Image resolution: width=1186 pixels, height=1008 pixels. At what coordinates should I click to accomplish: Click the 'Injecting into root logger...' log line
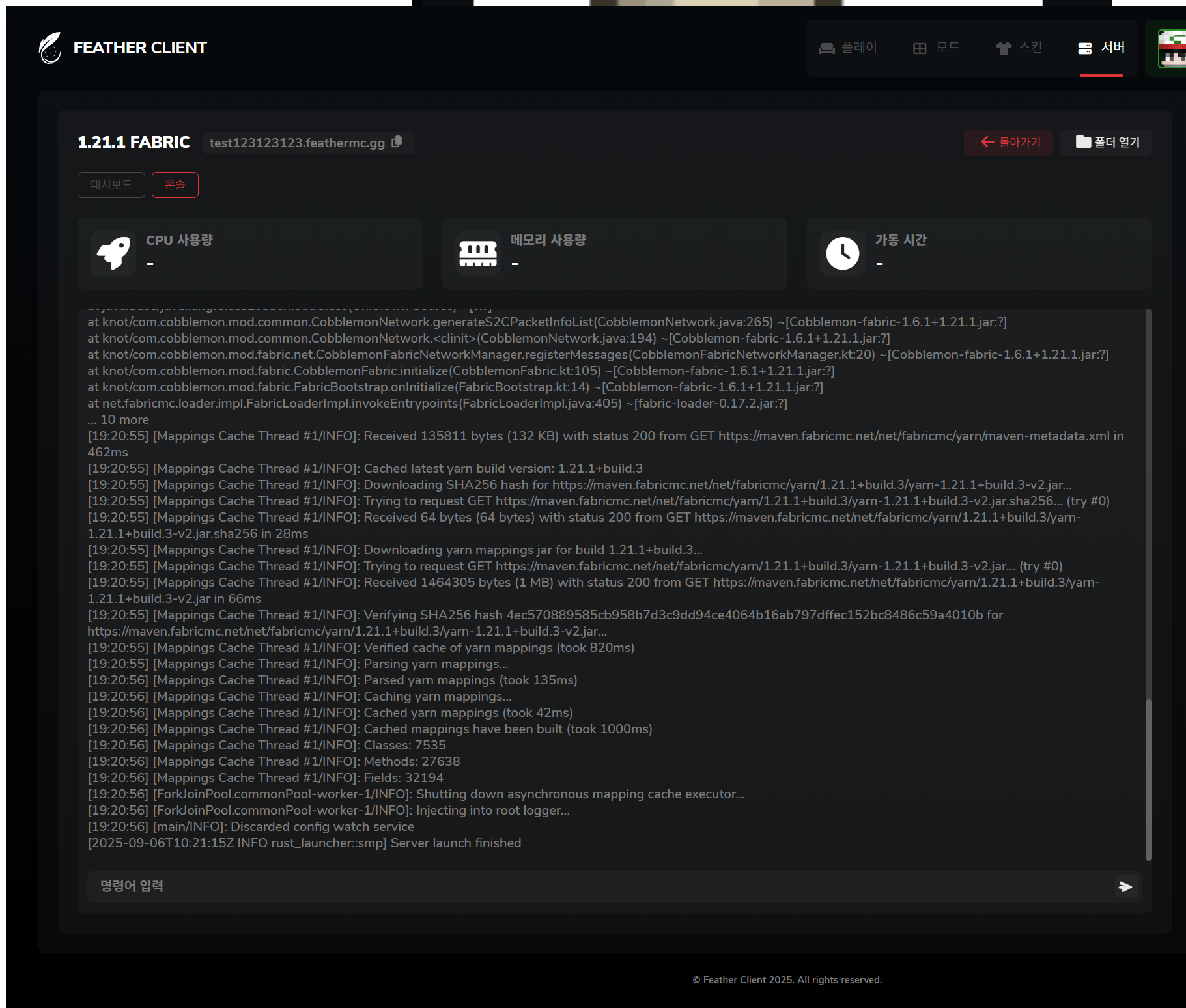(328, 810)
